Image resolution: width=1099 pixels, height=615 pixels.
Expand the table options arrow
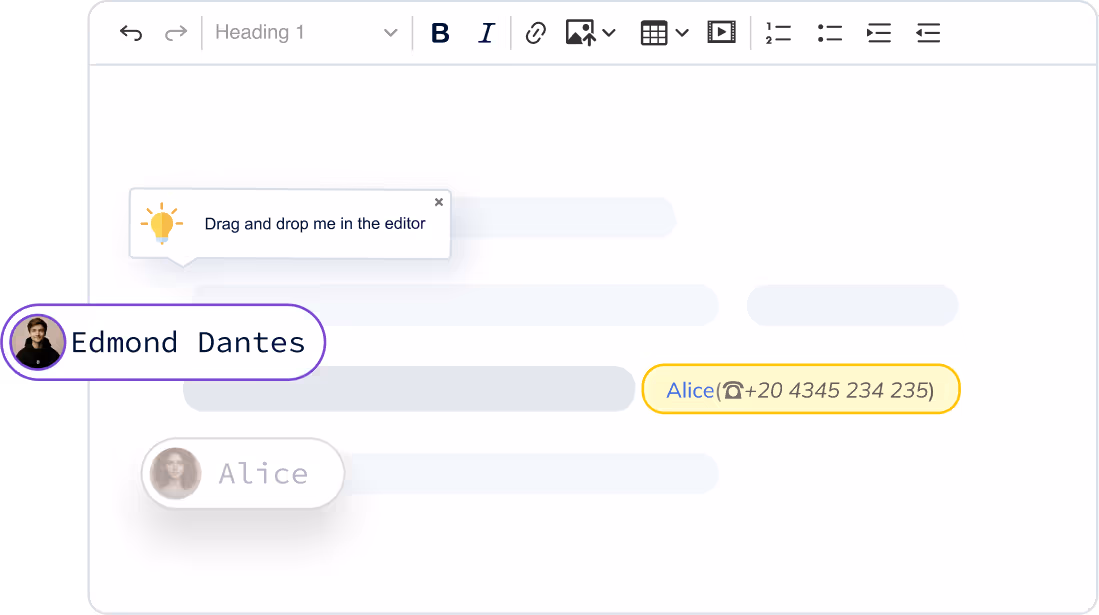pyautogui.click(x=682, y=33)
